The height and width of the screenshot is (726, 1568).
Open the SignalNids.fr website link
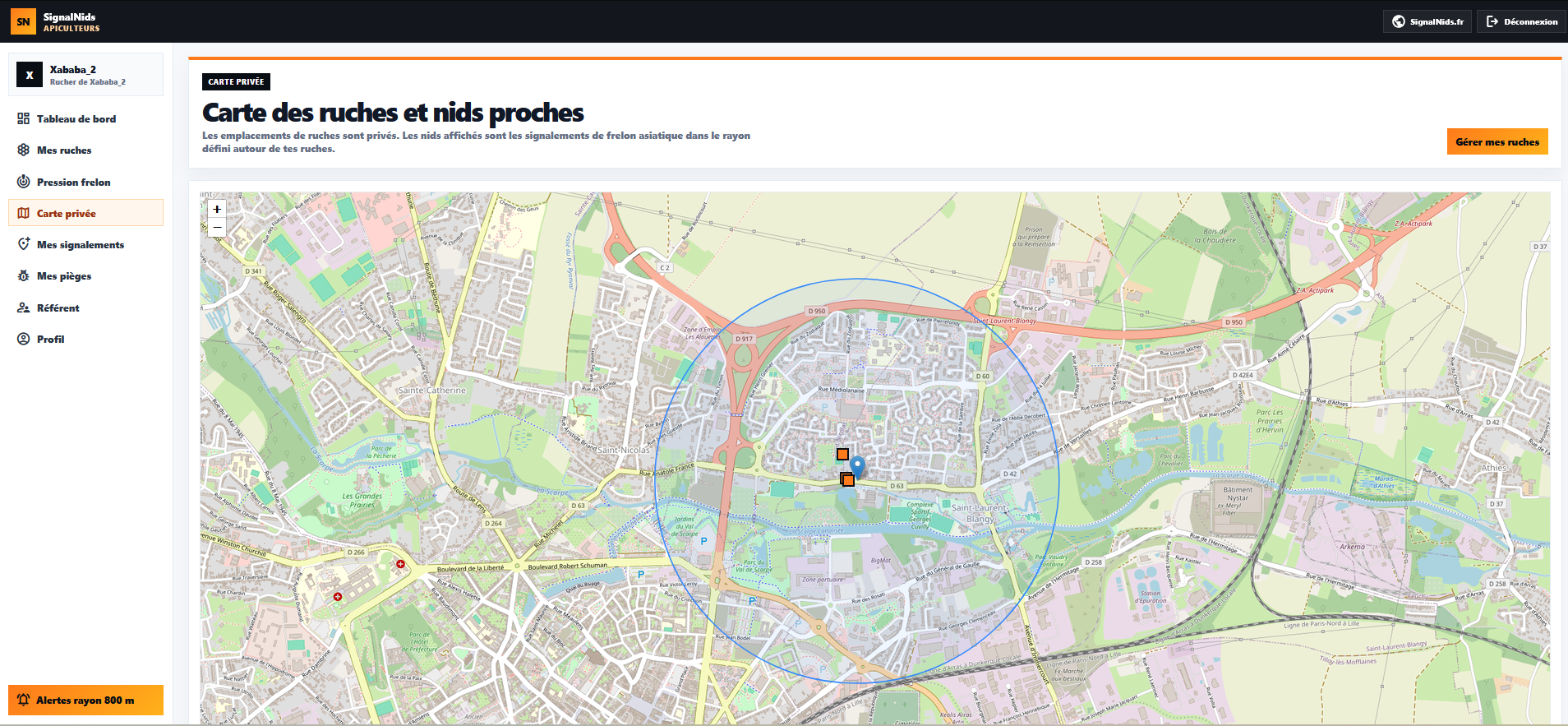click(x=1427, y=21)
